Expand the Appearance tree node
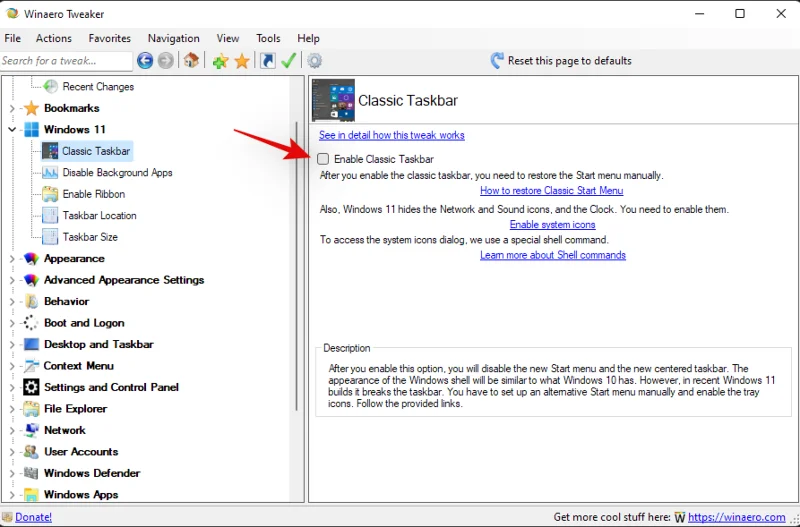 (x=12, y=259)
